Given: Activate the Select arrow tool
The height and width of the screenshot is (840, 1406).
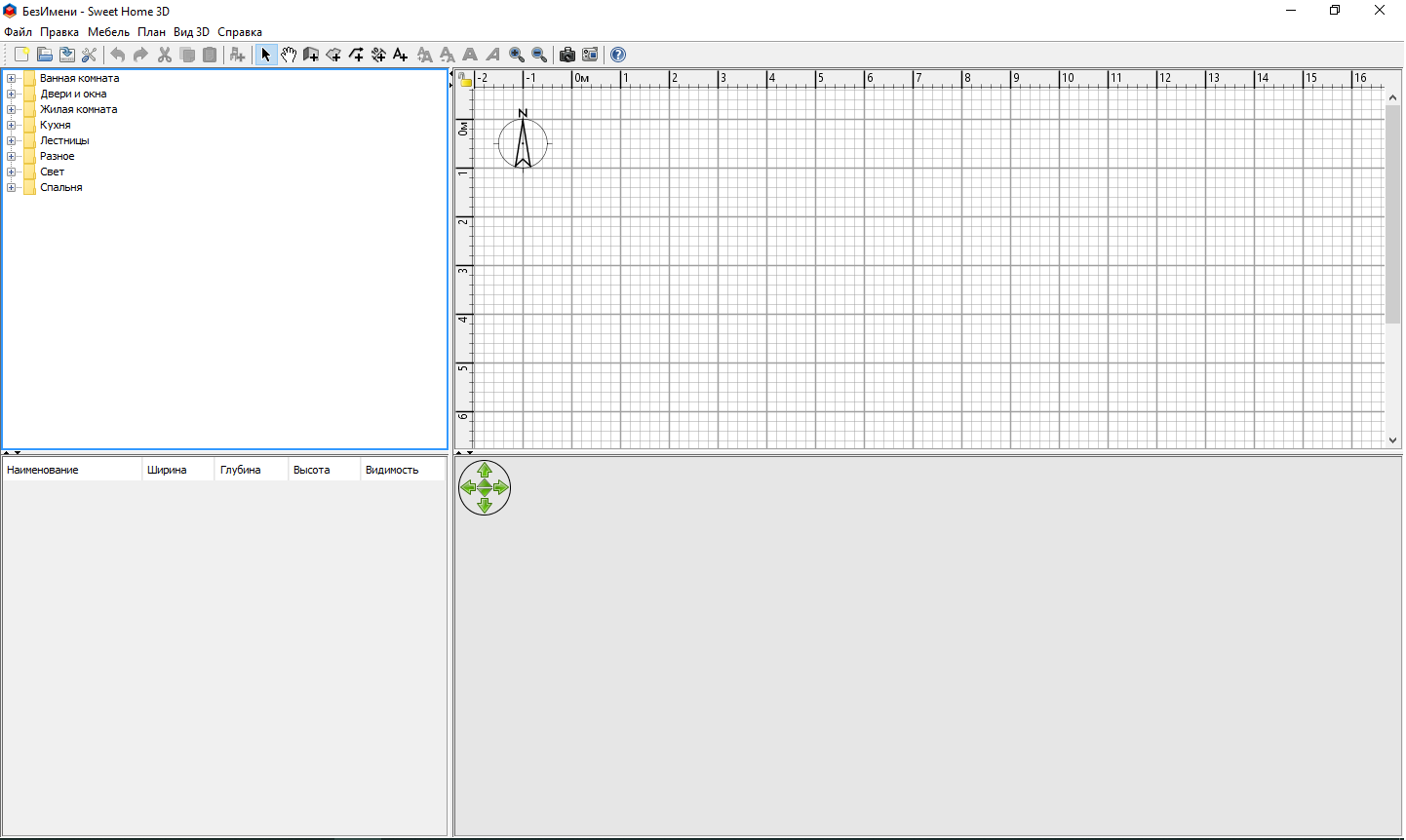Looking at the screenshot, I should point(266,55).
